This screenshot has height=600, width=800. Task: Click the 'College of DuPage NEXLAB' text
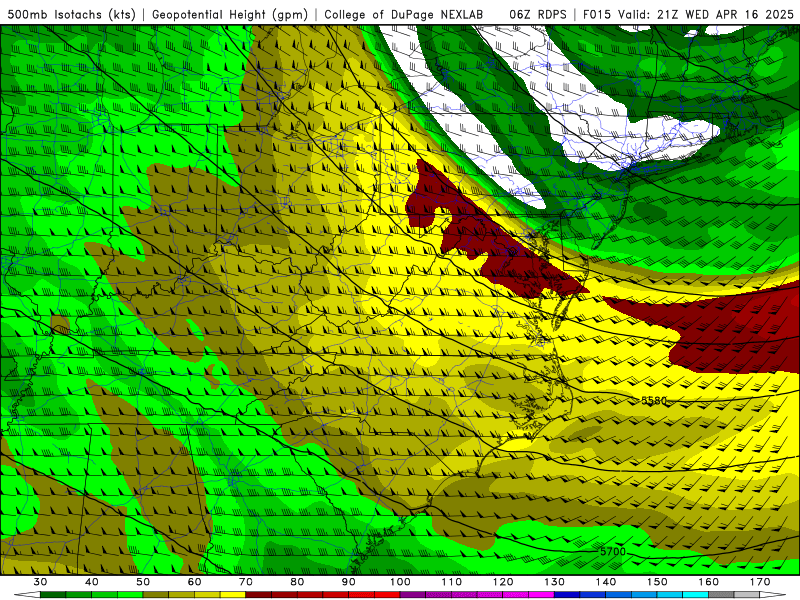tap(404, 15)
